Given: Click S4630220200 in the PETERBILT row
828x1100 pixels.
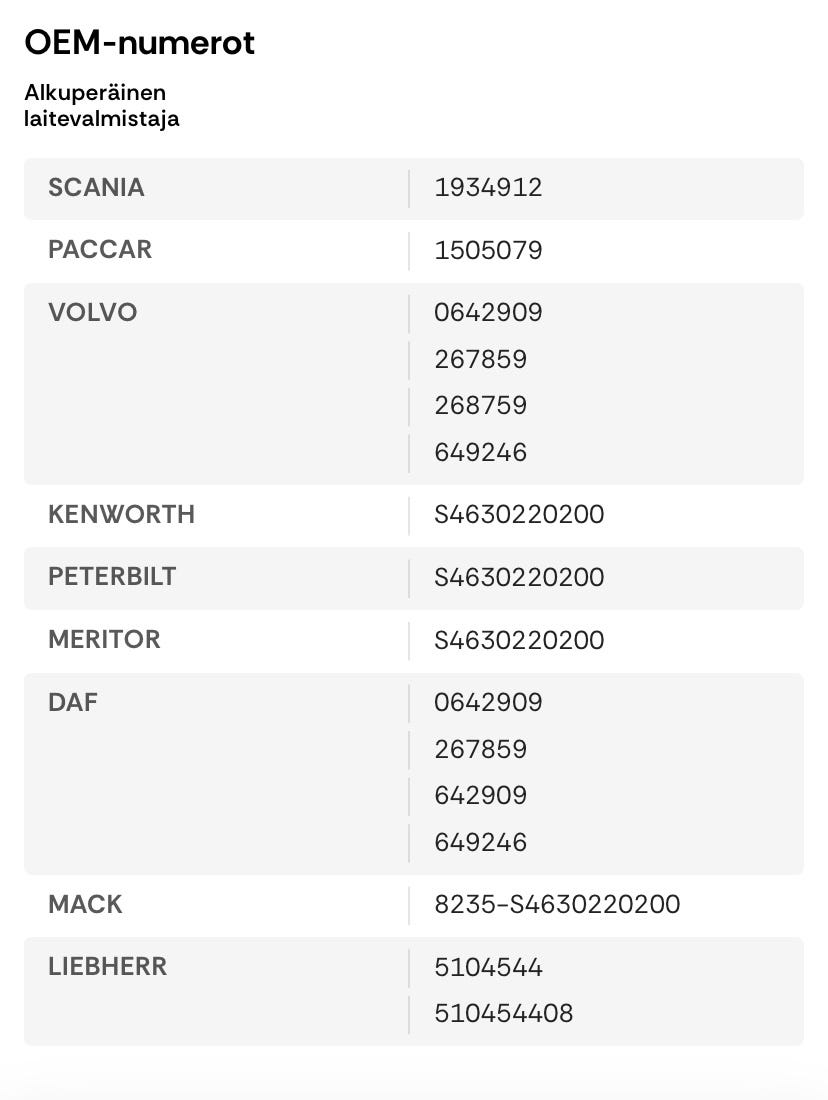Looking at the screenshot, I should [519, 578].
